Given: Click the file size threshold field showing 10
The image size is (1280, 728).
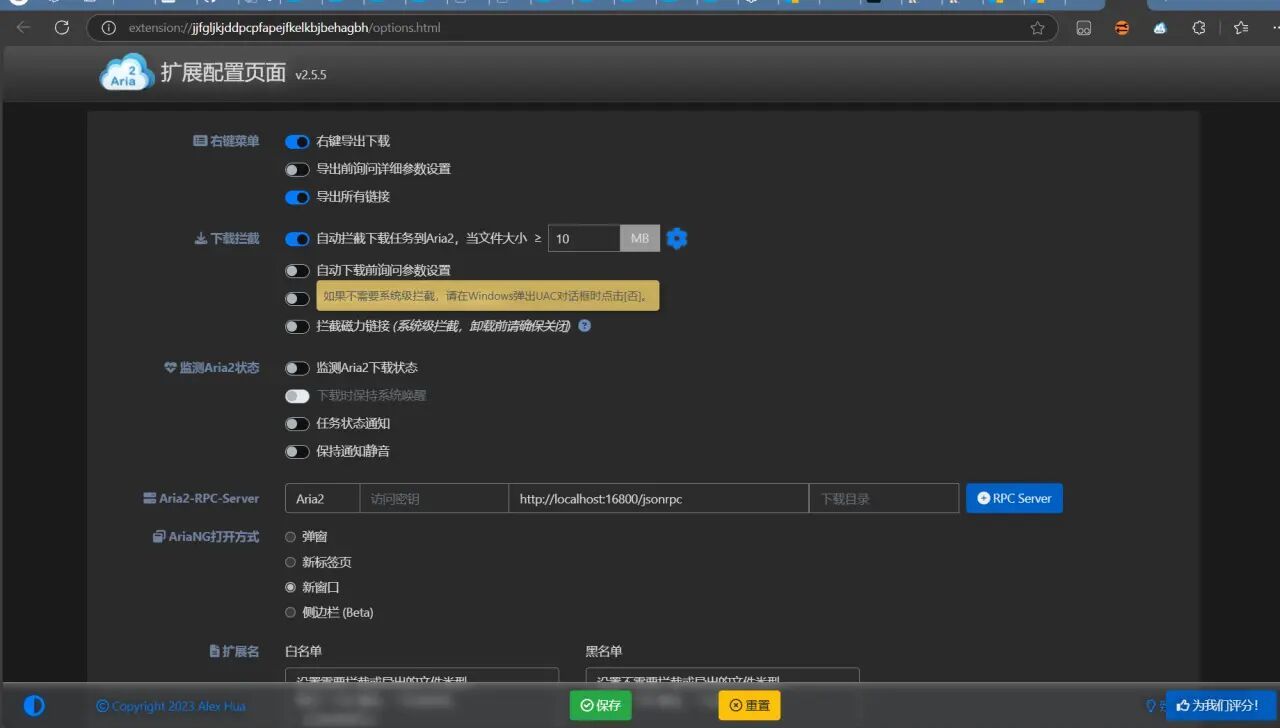Looking at the screenshot, I should 584,238.
